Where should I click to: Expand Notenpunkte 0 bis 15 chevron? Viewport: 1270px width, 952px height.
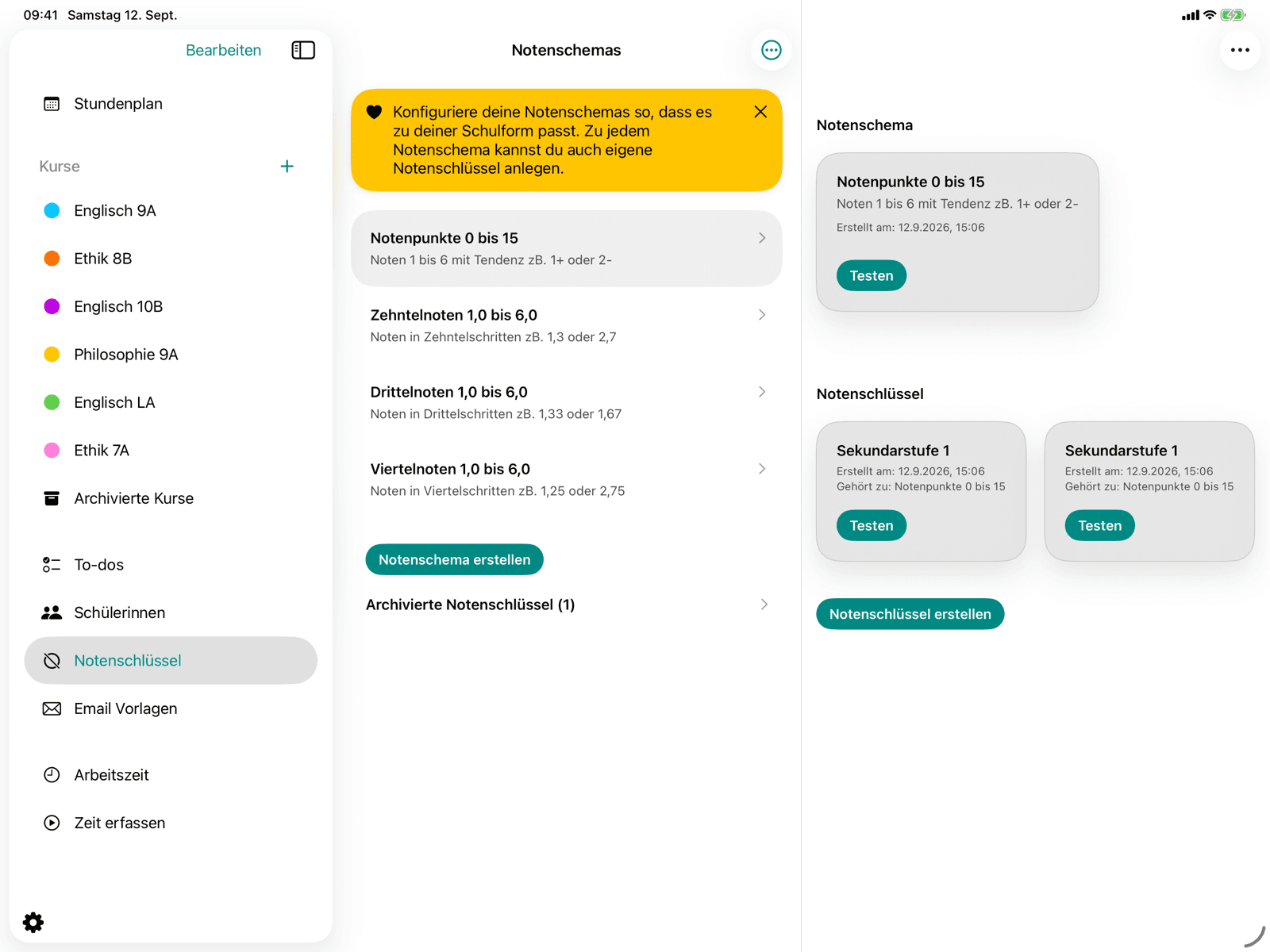[x=762, y=238]
